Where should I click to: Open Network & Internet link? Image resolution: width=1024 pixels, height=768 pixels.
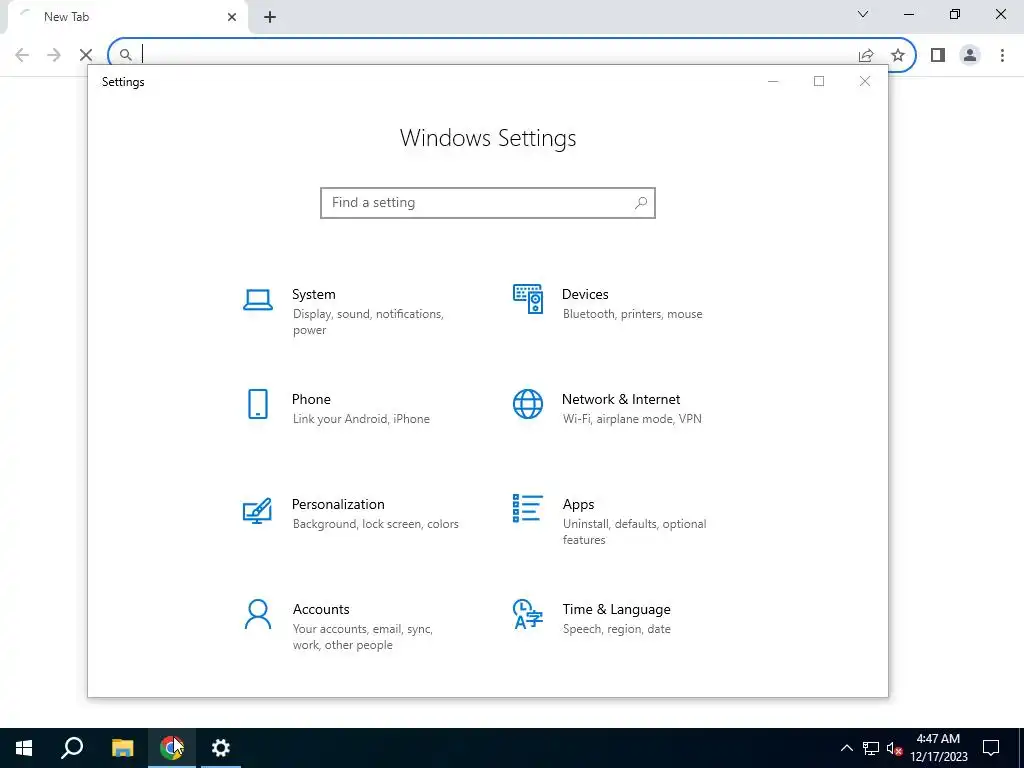pyautogui.click(x=621, y=400)
